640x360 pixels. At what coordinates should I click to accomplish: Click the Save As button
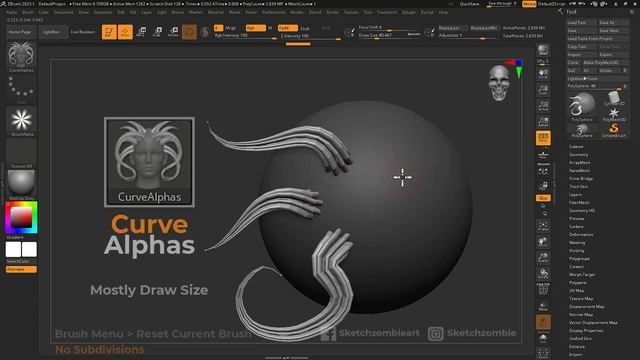(x=613, y=22)
